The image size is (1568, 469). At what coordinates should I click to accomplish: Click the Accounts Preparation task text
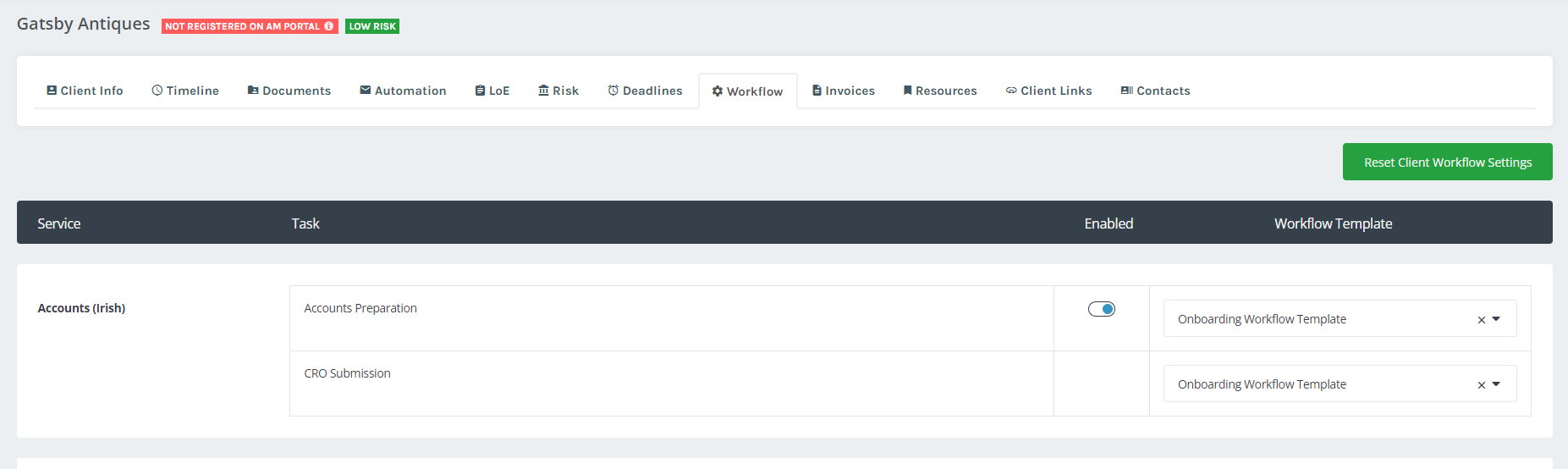point(360,308)
